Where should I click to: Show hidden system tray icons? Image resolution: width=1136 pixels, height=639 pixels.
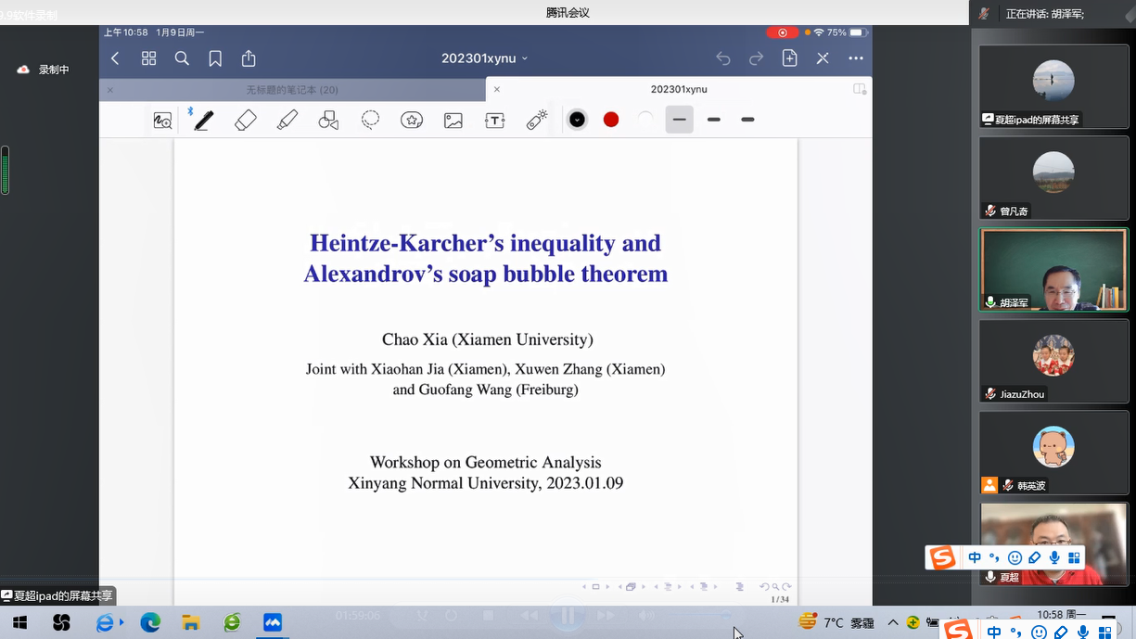click(x=893, y=622)
